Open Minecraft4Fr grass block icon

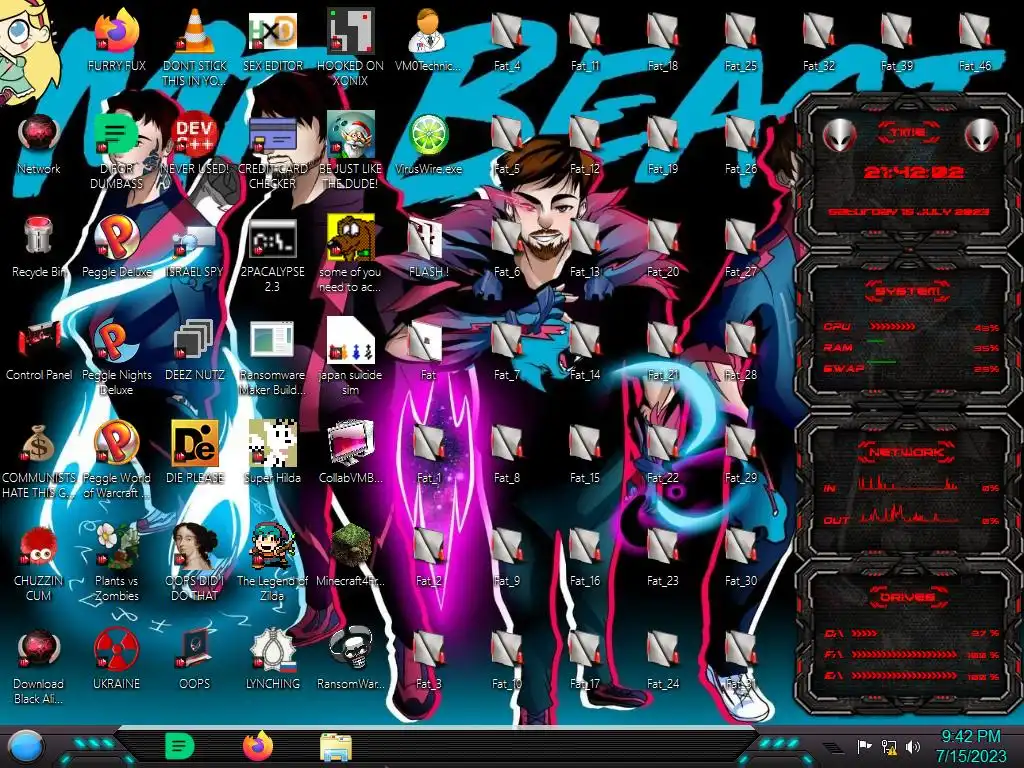click(x=351, y=546)
